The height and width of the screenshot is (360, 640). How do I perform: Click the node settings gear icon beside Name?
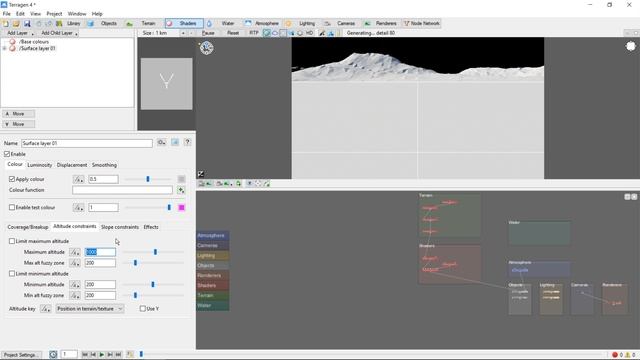[162, 142]
